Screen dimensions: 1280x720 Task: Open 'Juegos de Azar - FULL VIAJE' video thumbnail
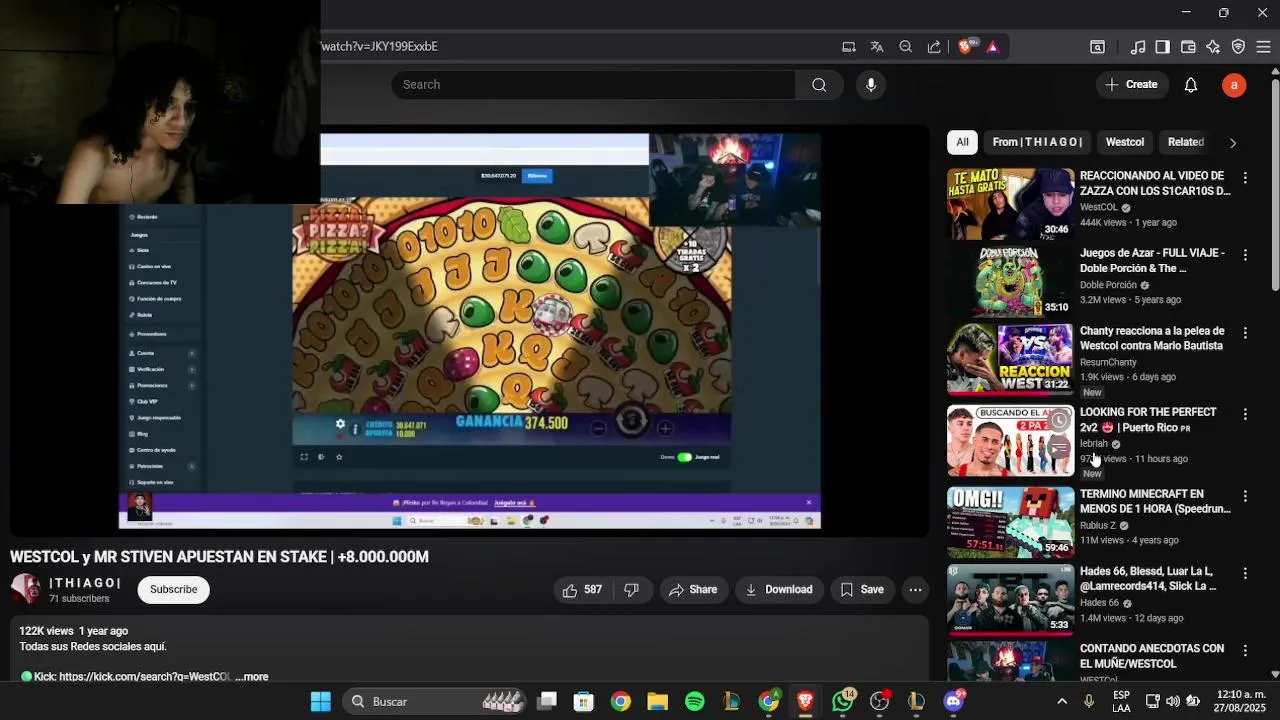pyautogui.click(x=1010, y=281)
